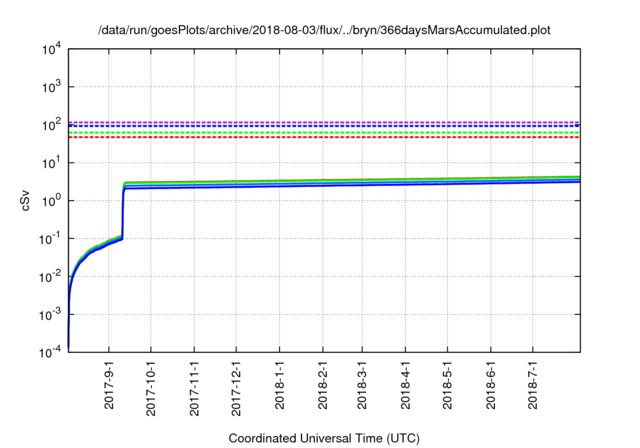Image resolution: width=640 pixels, height=448 pixels.
Task: Click the plot title file path
Action: pos(324,31)
